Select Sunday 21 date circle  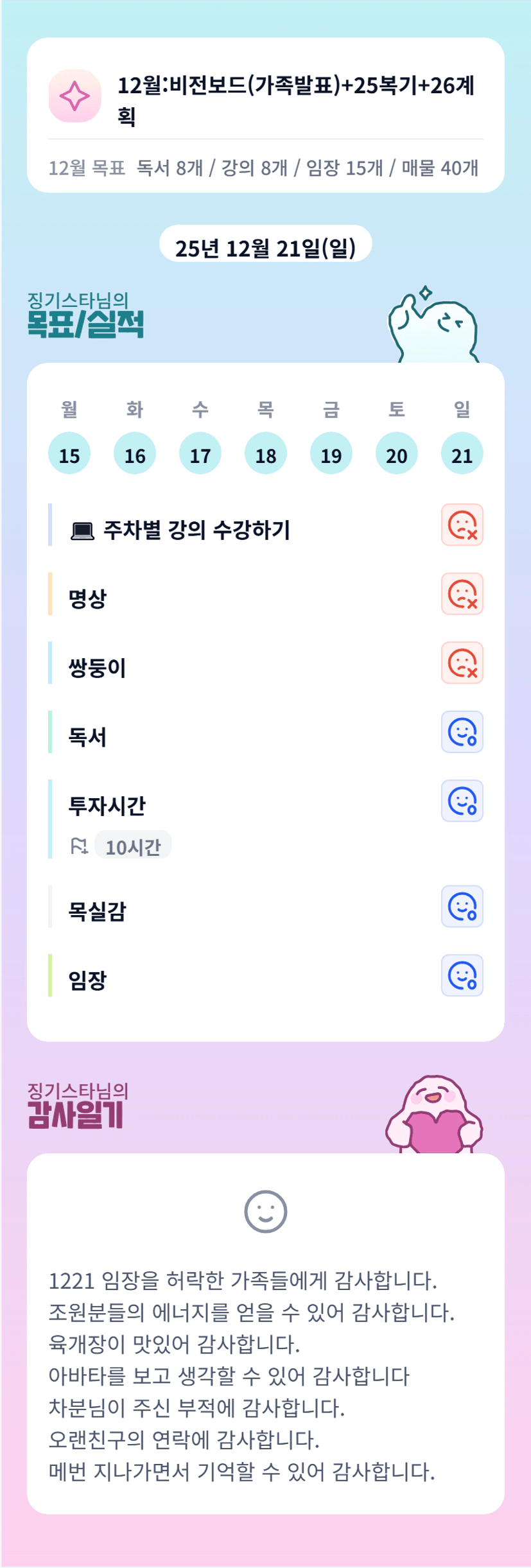coord(462,453)
